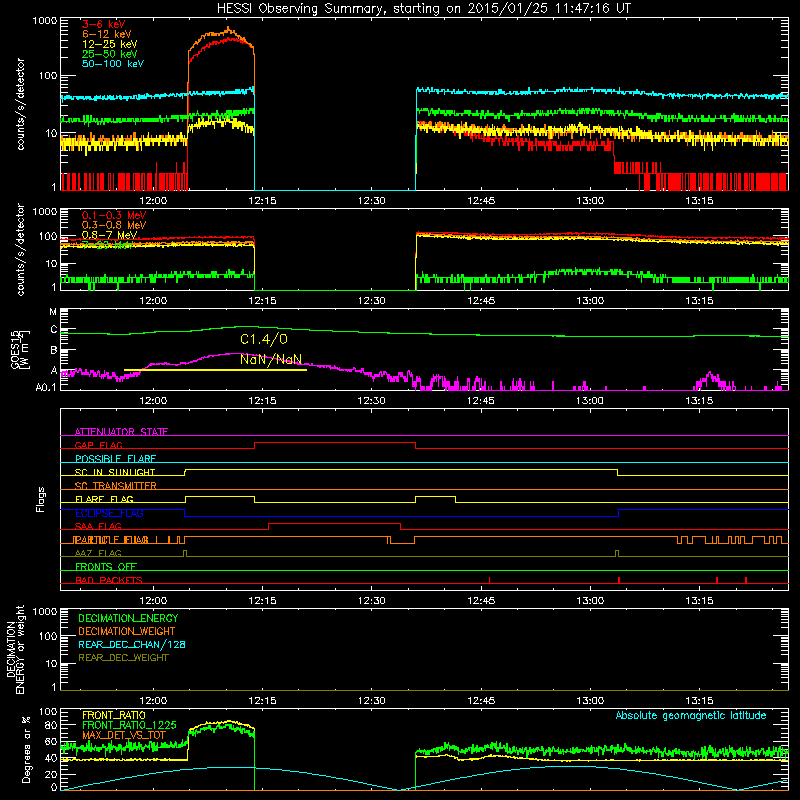Select the GAP_FLAG label
This screenshot has width=800, height=800.
(98, 445)
